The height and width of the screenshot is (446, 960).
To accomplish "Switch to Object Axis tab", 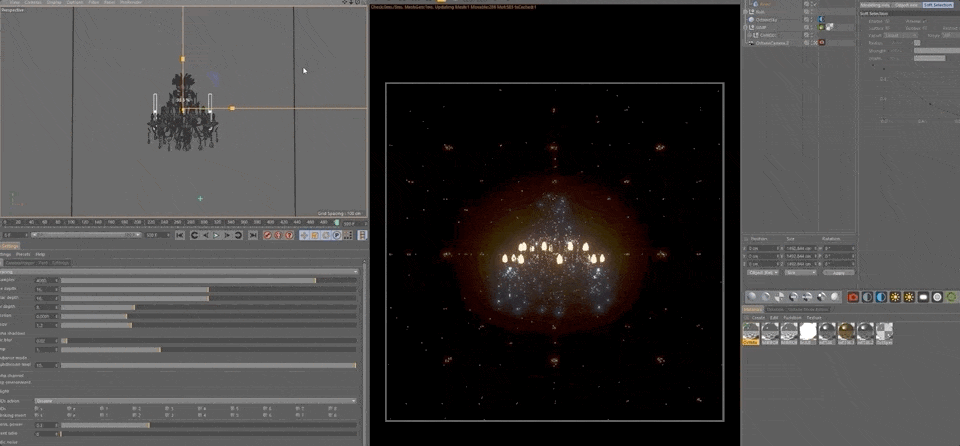I will click(x=907, y=5).
